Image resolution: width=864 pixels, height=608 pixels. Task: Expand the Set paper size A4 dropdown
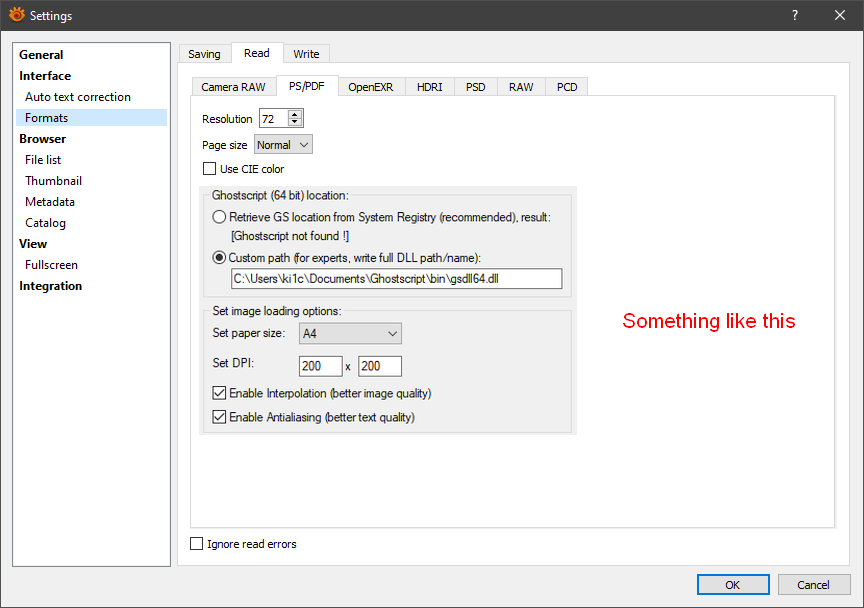click(350, 333)
